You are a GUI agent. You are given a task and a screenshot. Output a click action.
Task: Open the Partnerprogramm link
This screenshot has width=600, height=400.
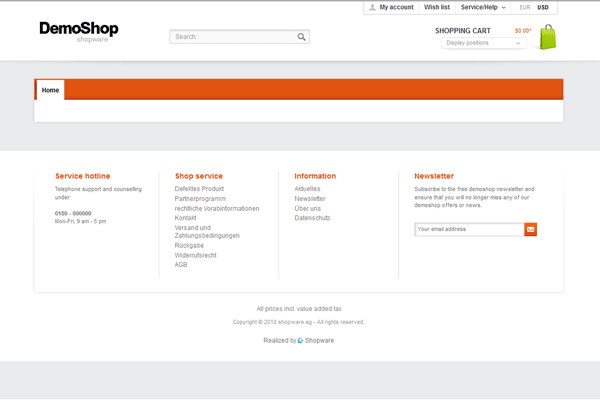point(200,198)
